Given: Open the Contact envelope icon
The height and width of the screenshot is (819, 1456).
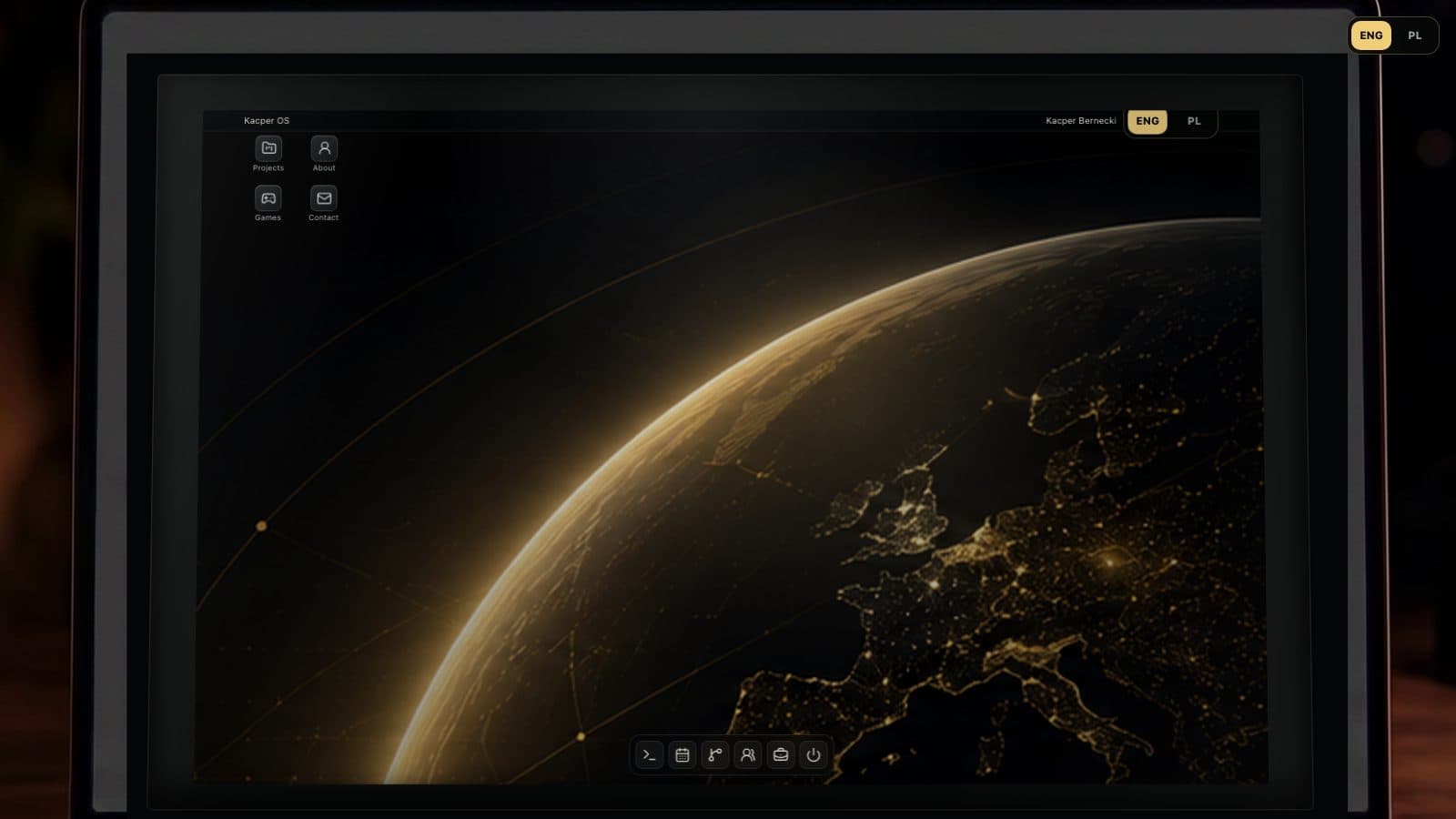Looking at the screenshot, I should (x=324, y=198).
